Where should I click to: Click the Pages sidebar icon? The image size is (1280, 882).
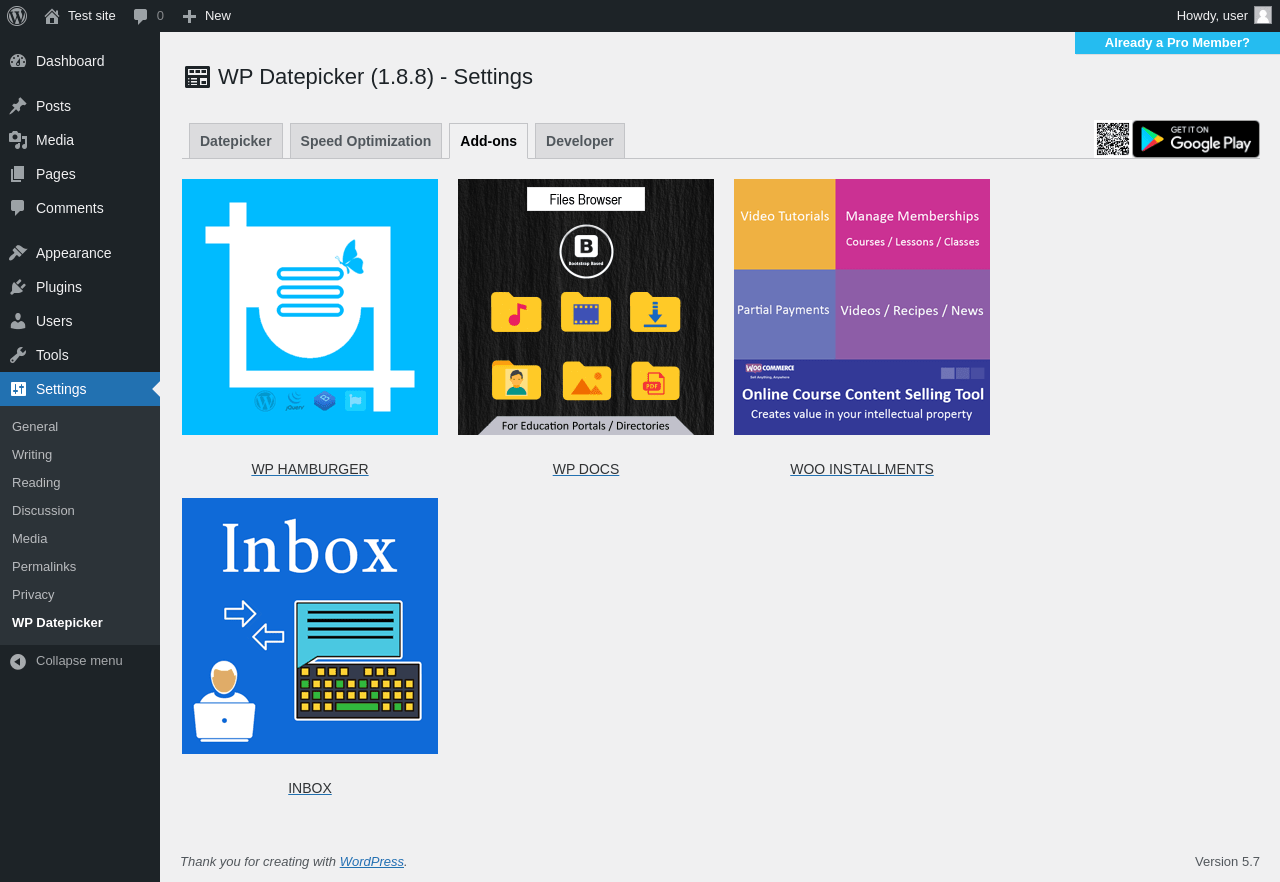point(18,174)
